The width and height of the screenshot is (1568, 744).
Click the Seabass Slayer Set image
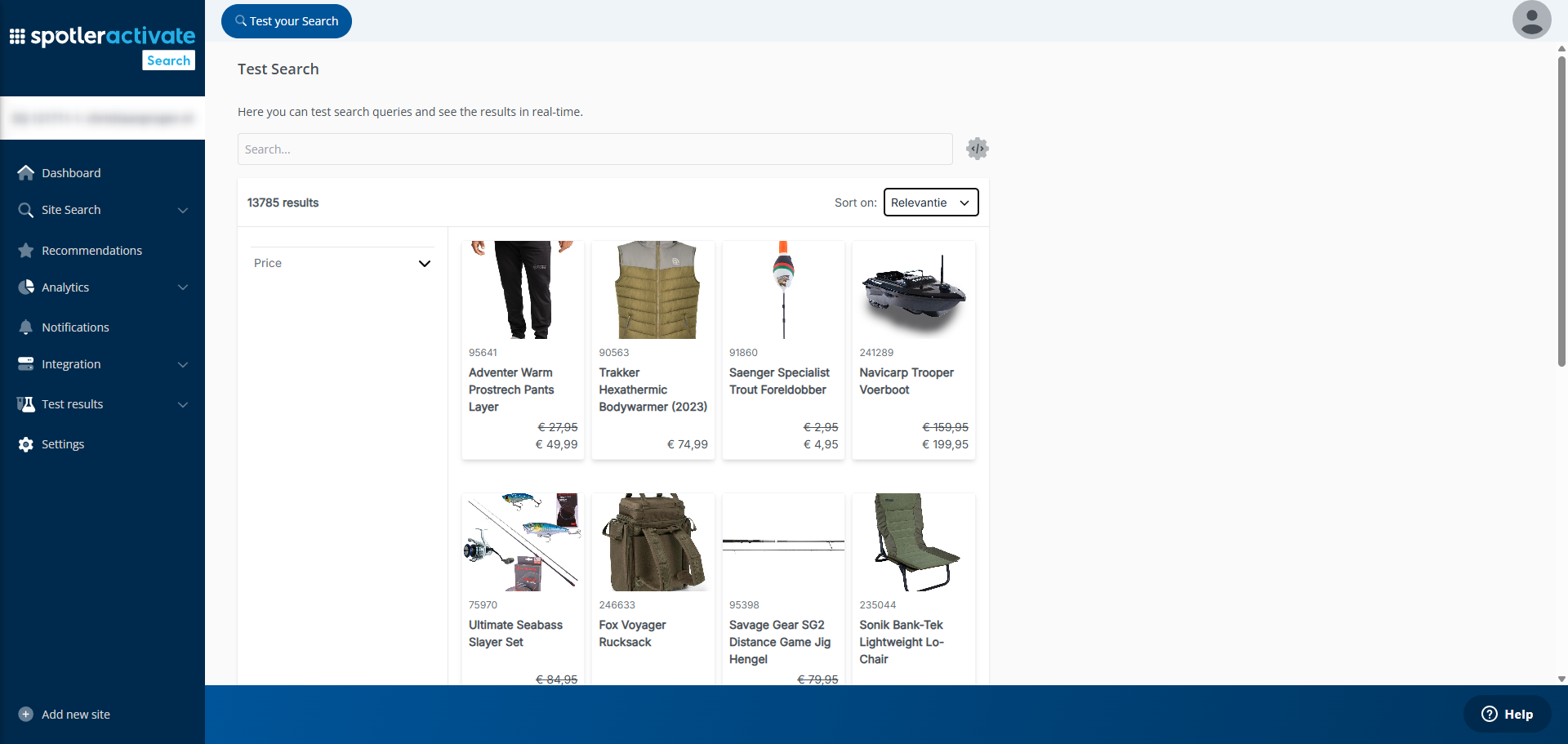pyautogui.click(x=523, y=542)
